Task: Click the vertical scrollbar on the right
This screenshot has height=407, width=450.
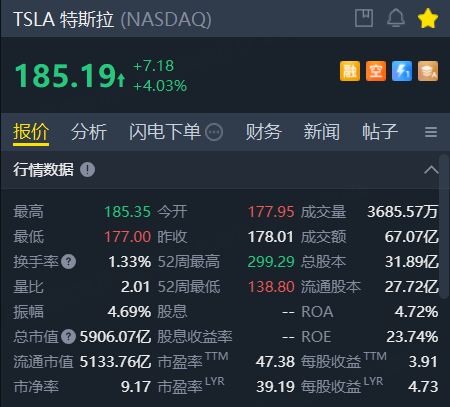Action: [x=444, y=227]
